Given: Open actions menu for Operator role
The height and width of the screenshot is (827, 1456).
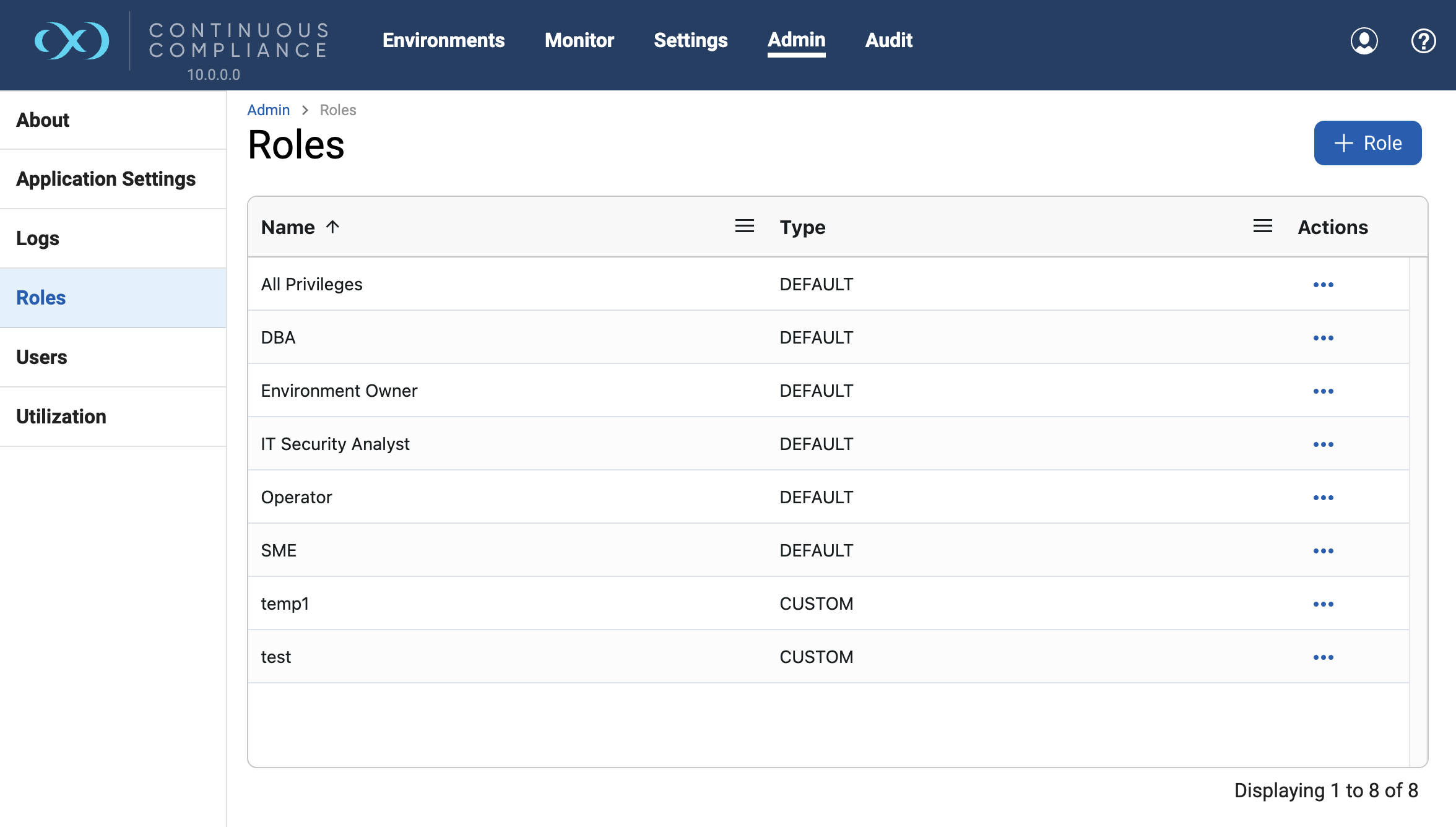Looking at the screenshot, I should point(1323,498).
